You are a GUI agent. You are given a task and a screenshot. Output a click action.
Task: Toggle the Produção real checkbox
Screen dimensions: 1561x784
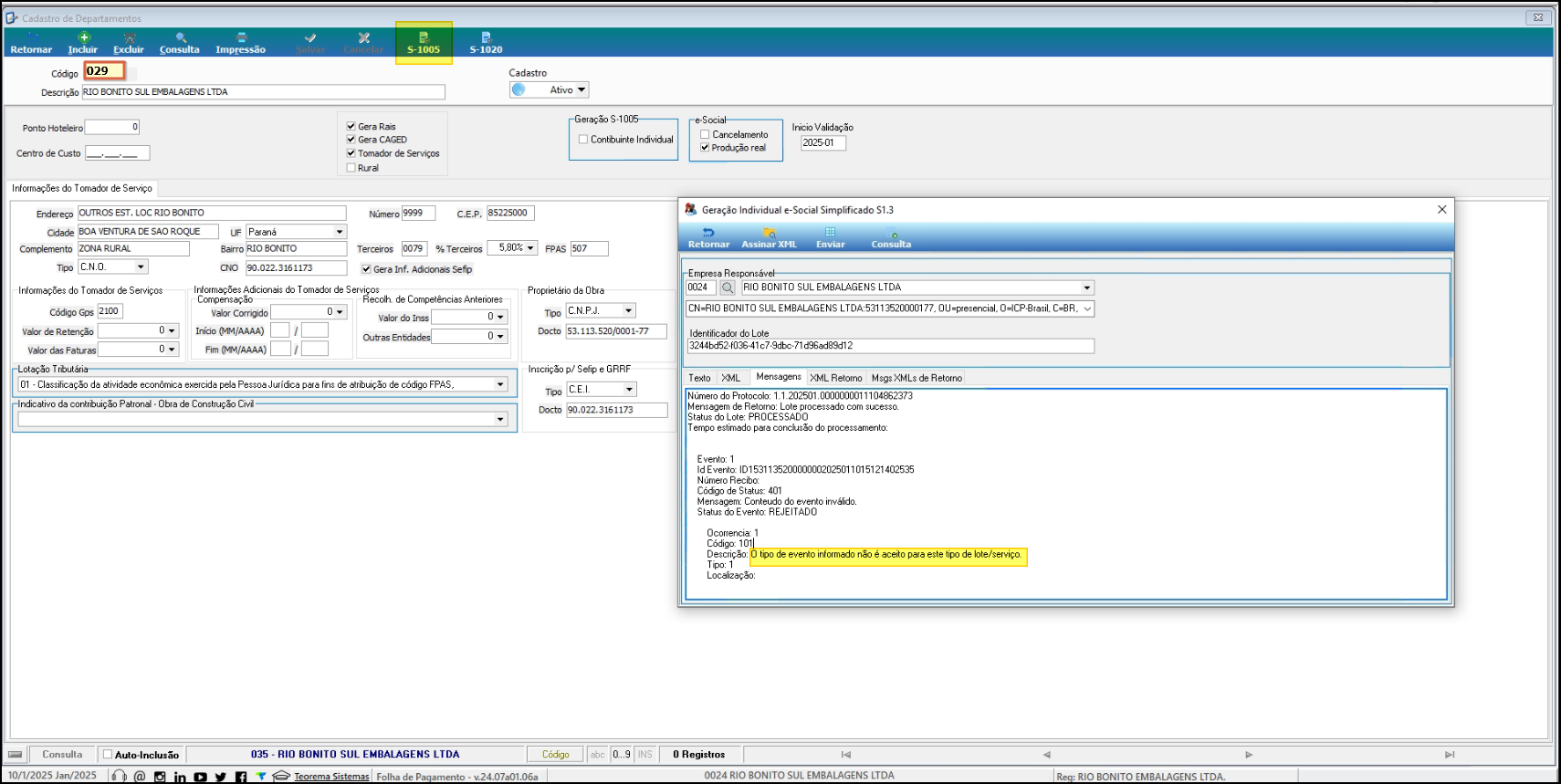pyautogui.click(x=705, y=147)
